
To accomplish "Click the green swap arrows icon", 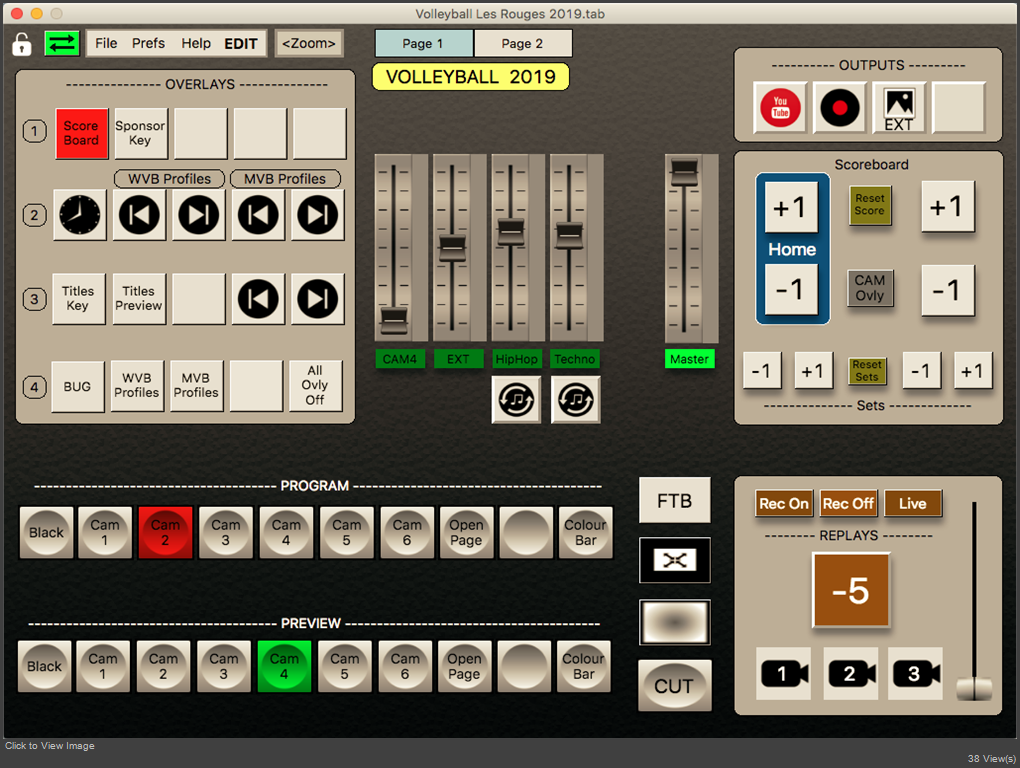I will coord(61,43).
